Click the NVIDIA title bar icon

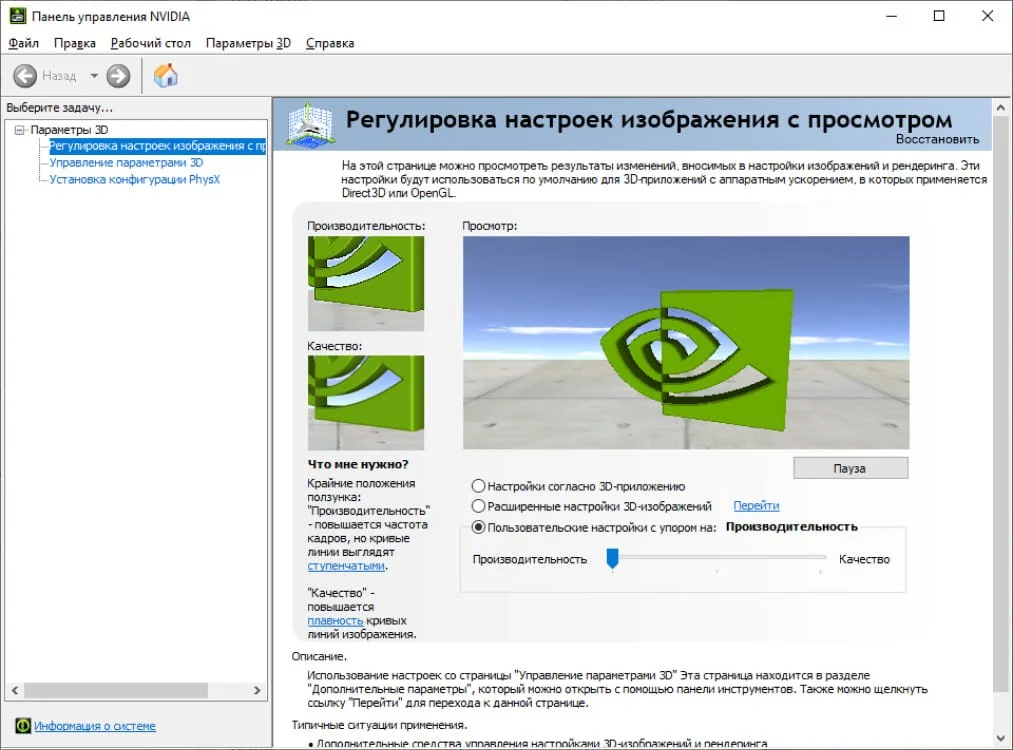17,16
